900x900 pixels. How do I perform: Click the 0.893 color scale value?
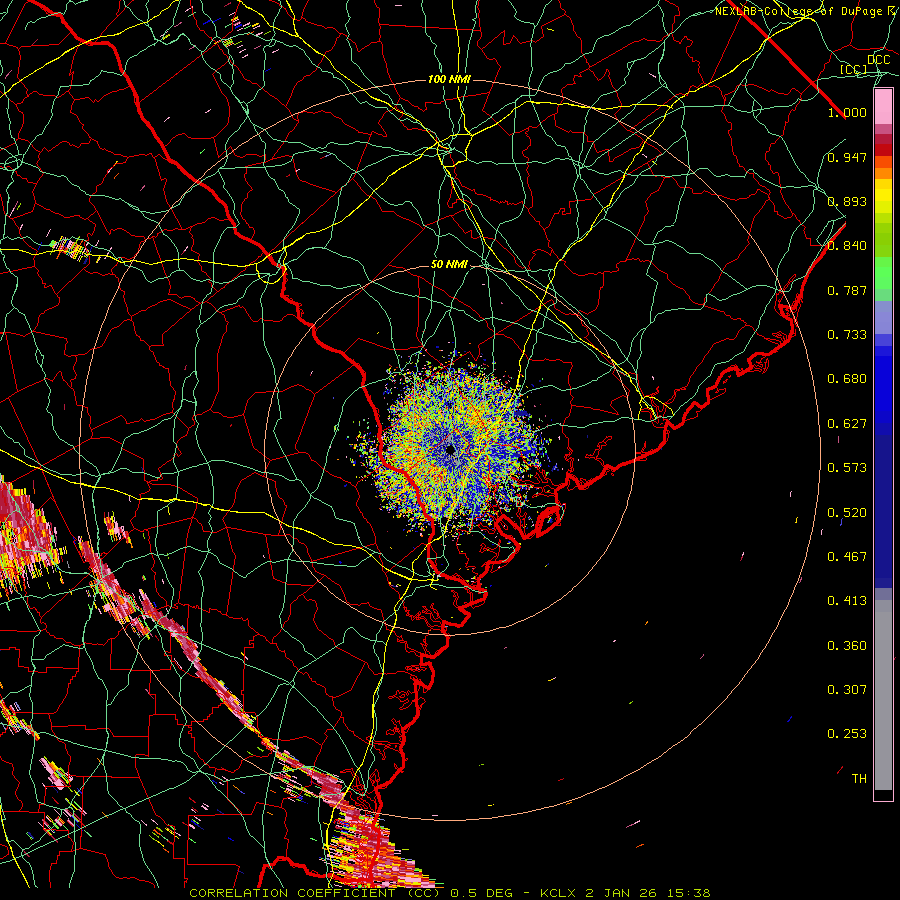(847, 201)
